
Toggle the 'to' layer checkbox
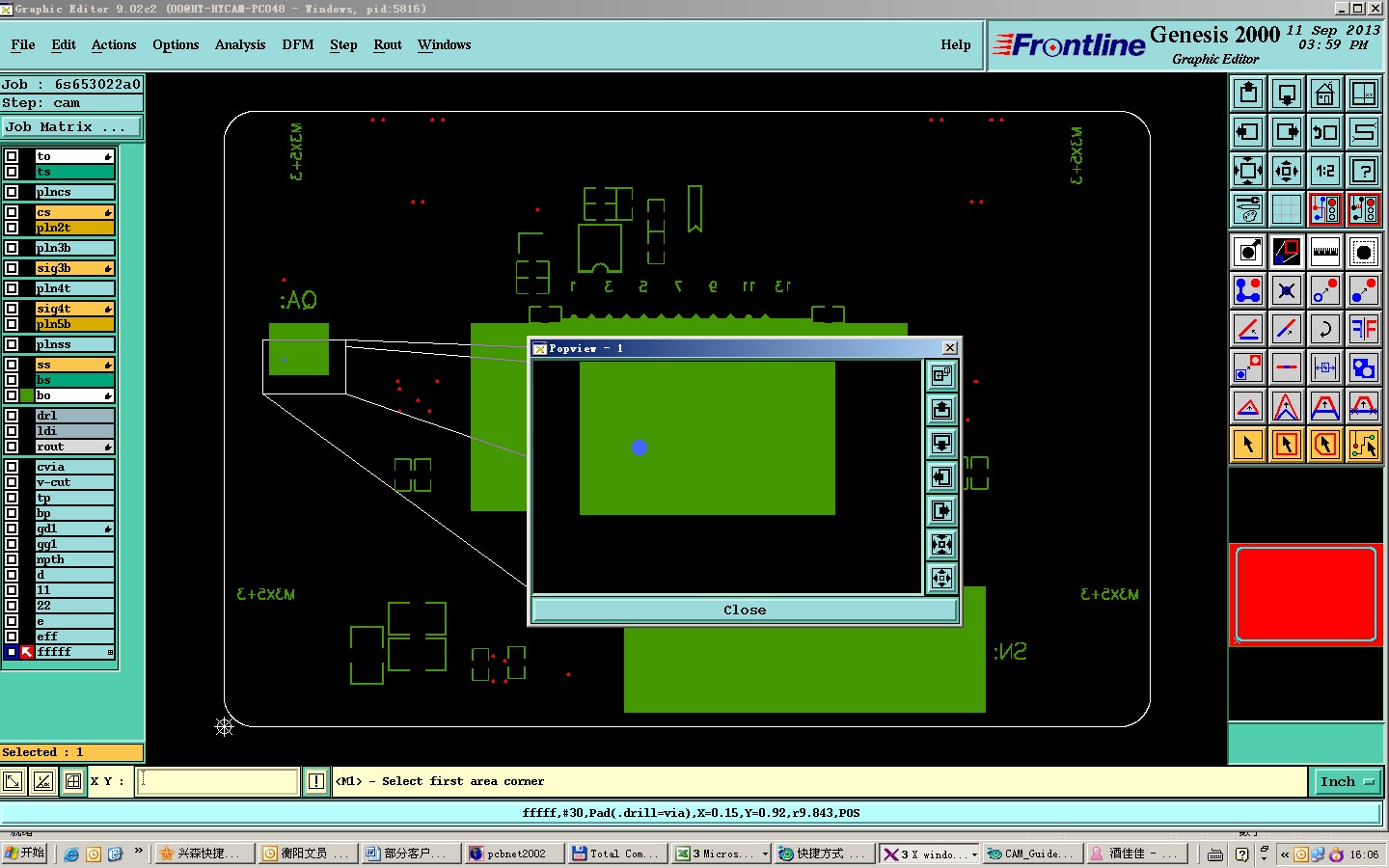(x=12, y=156)
